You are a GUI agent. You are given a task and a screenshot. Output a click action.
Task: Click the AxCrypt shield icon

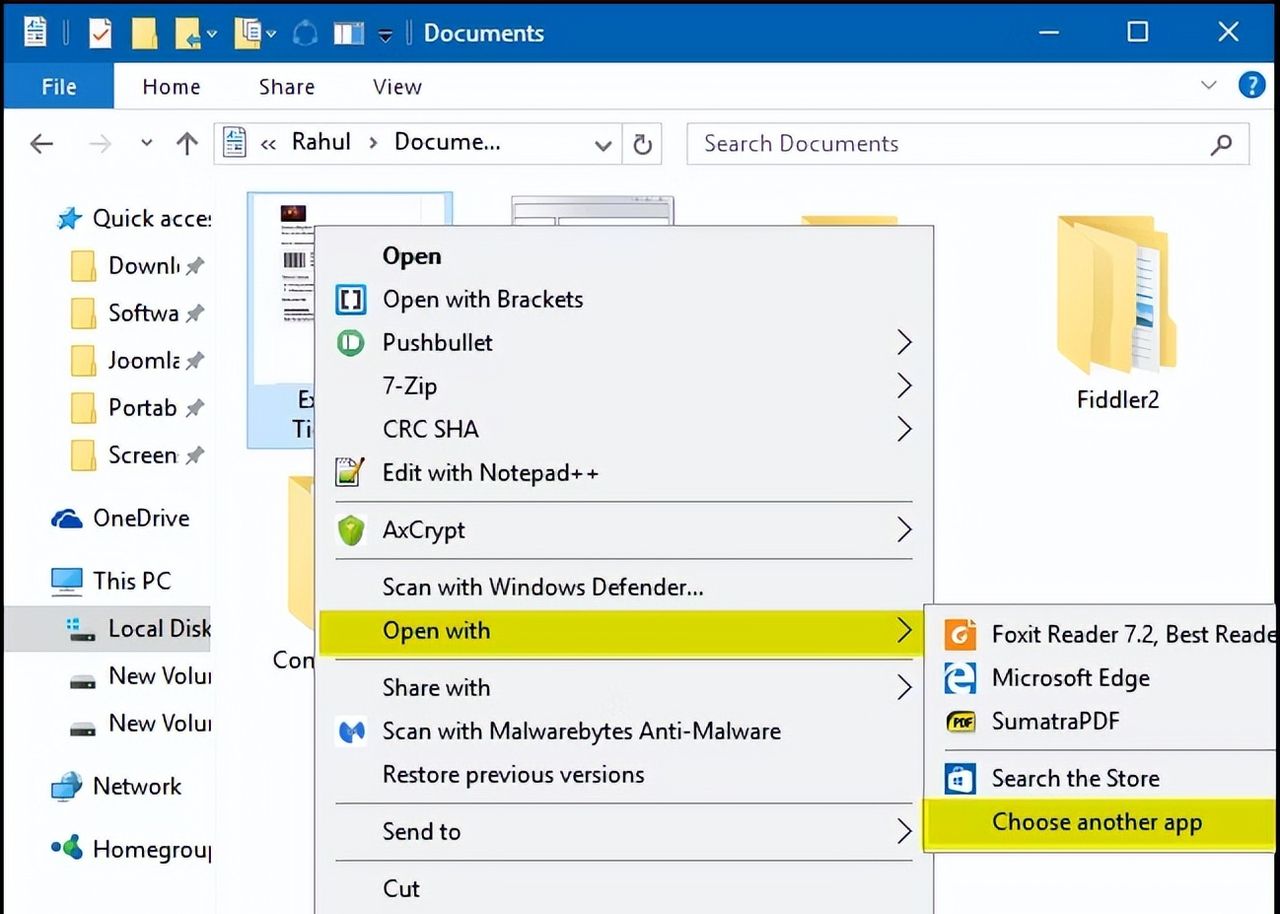point(350,530)
